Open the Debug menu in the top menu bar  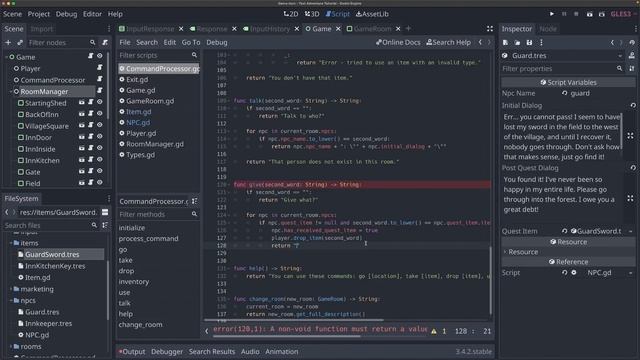point(66,14)
